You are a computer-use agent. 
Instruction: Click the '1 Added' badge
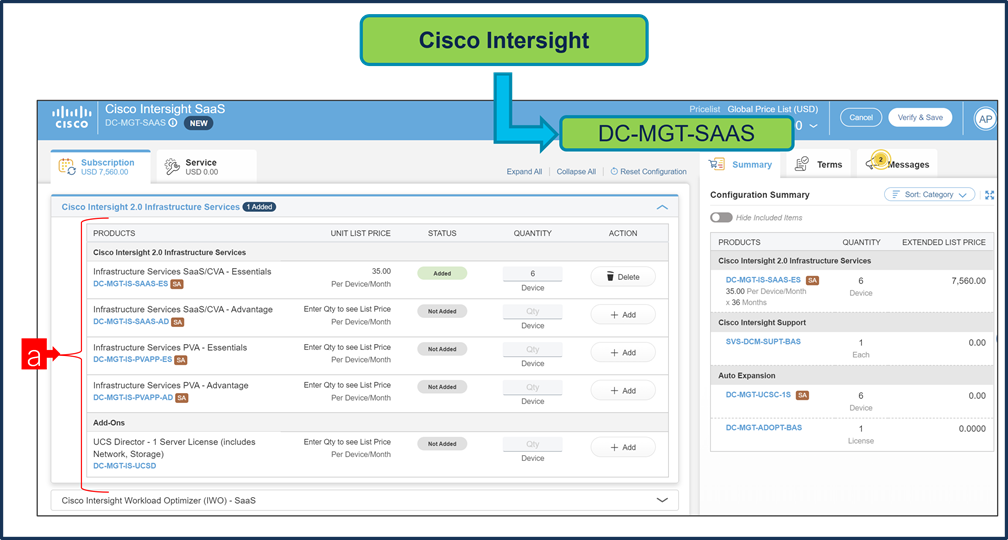[x=260, y=207]
